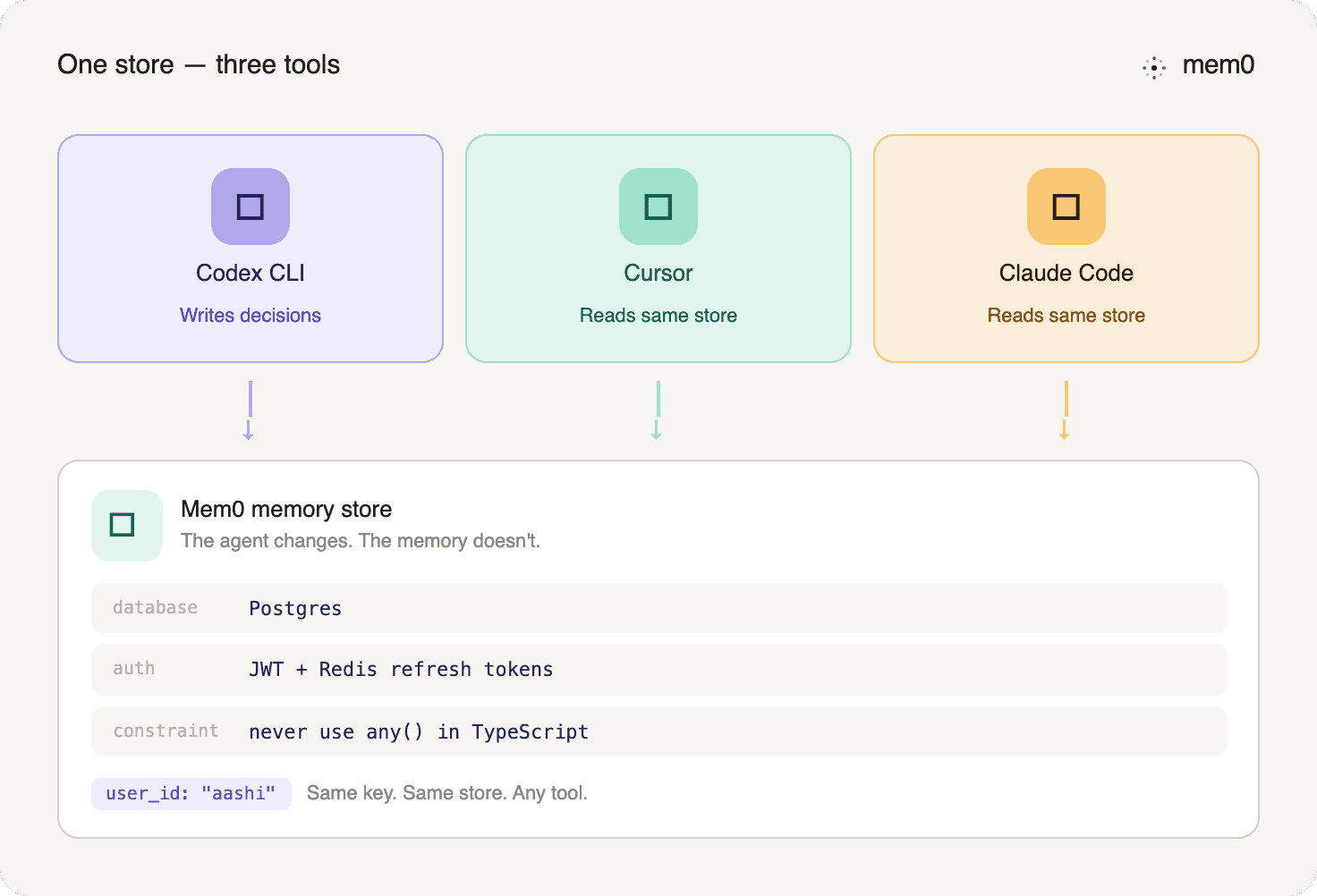The height and width of the screenshot is (896, 1317).
Task: Click the 'auth' key label
Action: tap(133, 669)
